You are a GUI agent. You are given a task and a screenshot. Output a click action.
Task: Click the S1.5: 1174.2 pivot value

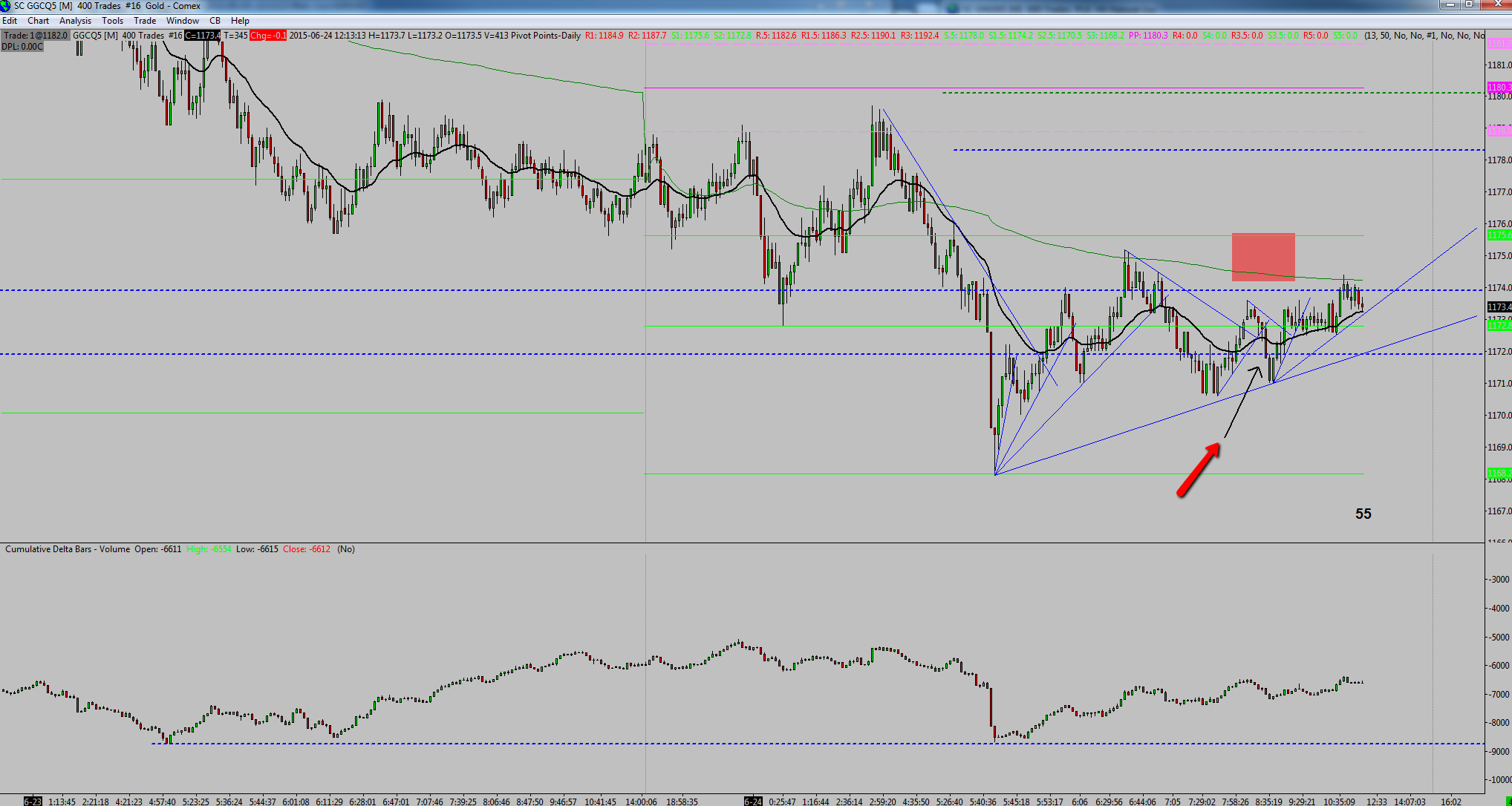[x=1011, y=36]
